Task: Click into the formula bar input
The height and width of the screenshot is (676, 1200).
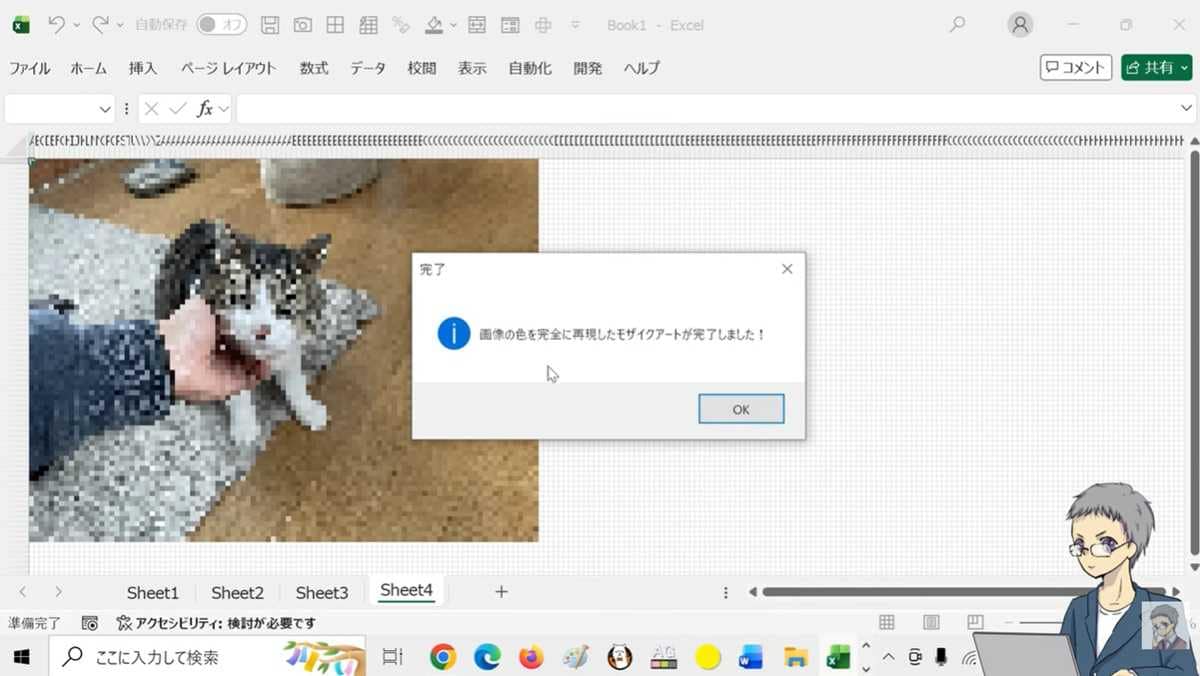Action: (706, 109)
